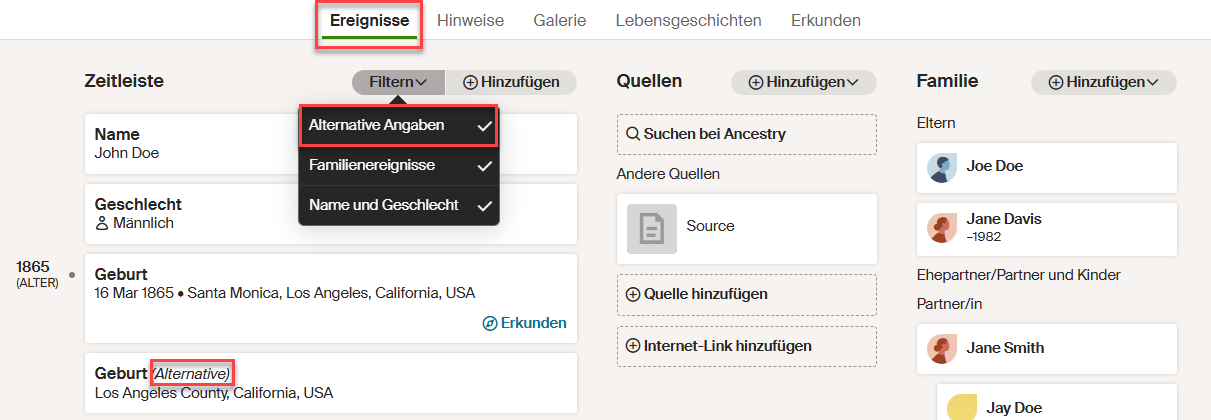Screen dimensions: 1211x420
Task: Click the compass icon next to Erkunden
Action: coord(490,323)
